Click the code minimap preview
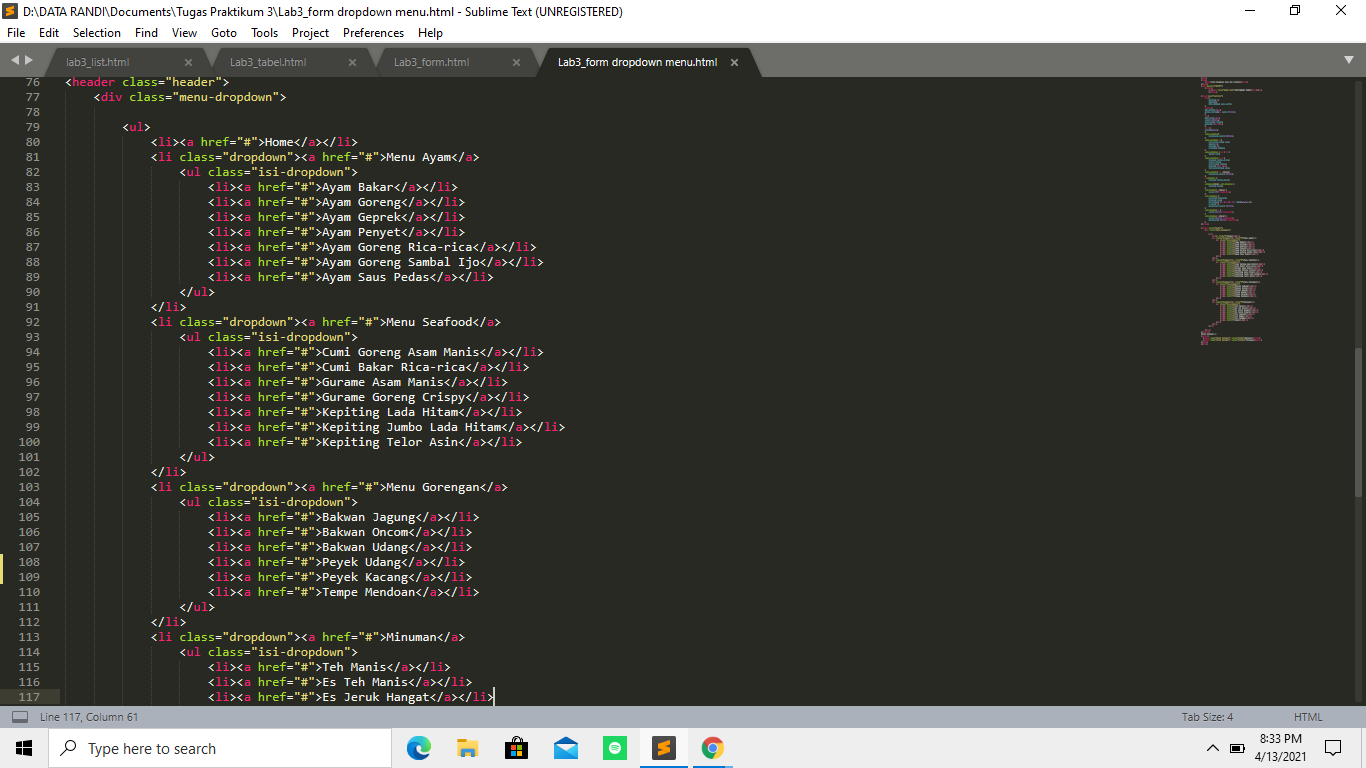The image size is (1366, 768). click(1233, 210)
